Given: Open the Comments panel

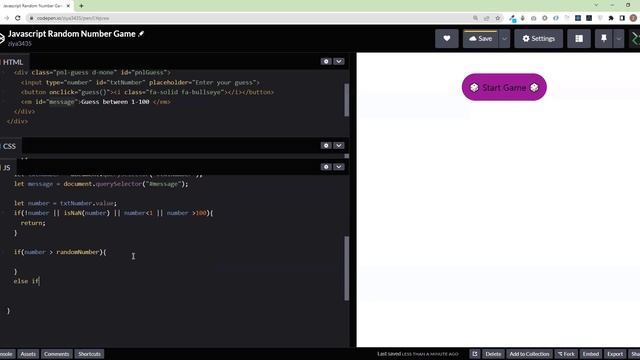Looking at the screenshot, I should [x=57, y=354].
